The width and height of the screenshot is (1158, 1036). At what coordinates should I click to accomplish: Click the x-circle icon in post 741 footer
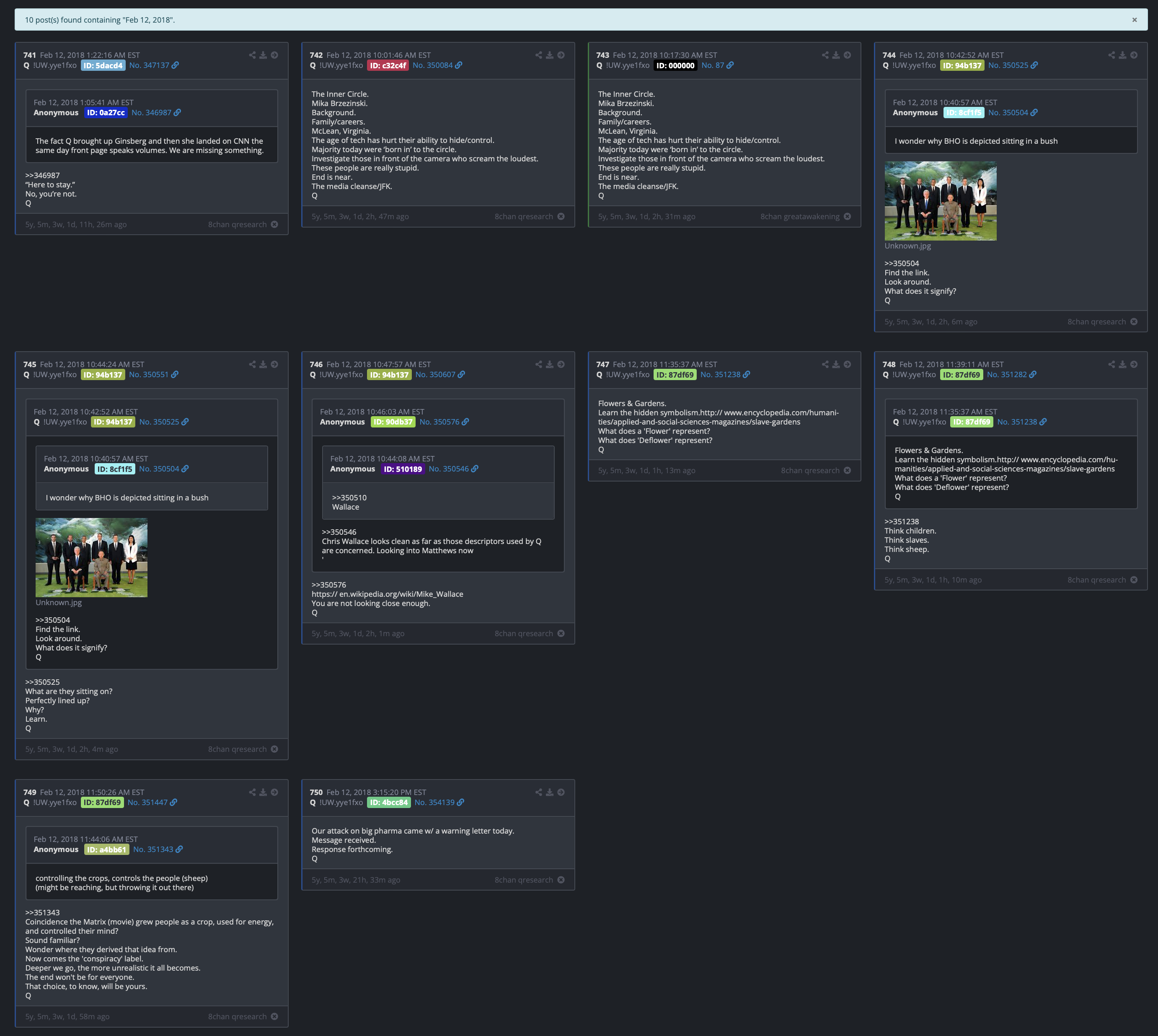click(x=274, y=224)
